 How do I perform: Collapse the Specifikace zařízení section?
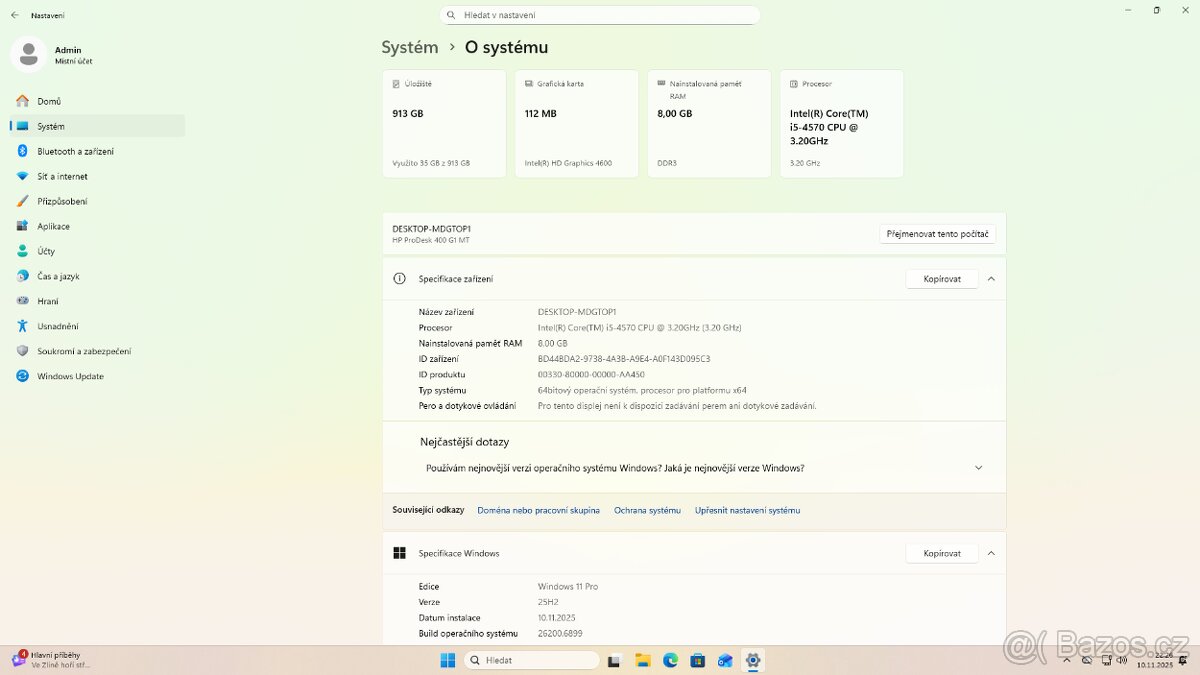991,278
